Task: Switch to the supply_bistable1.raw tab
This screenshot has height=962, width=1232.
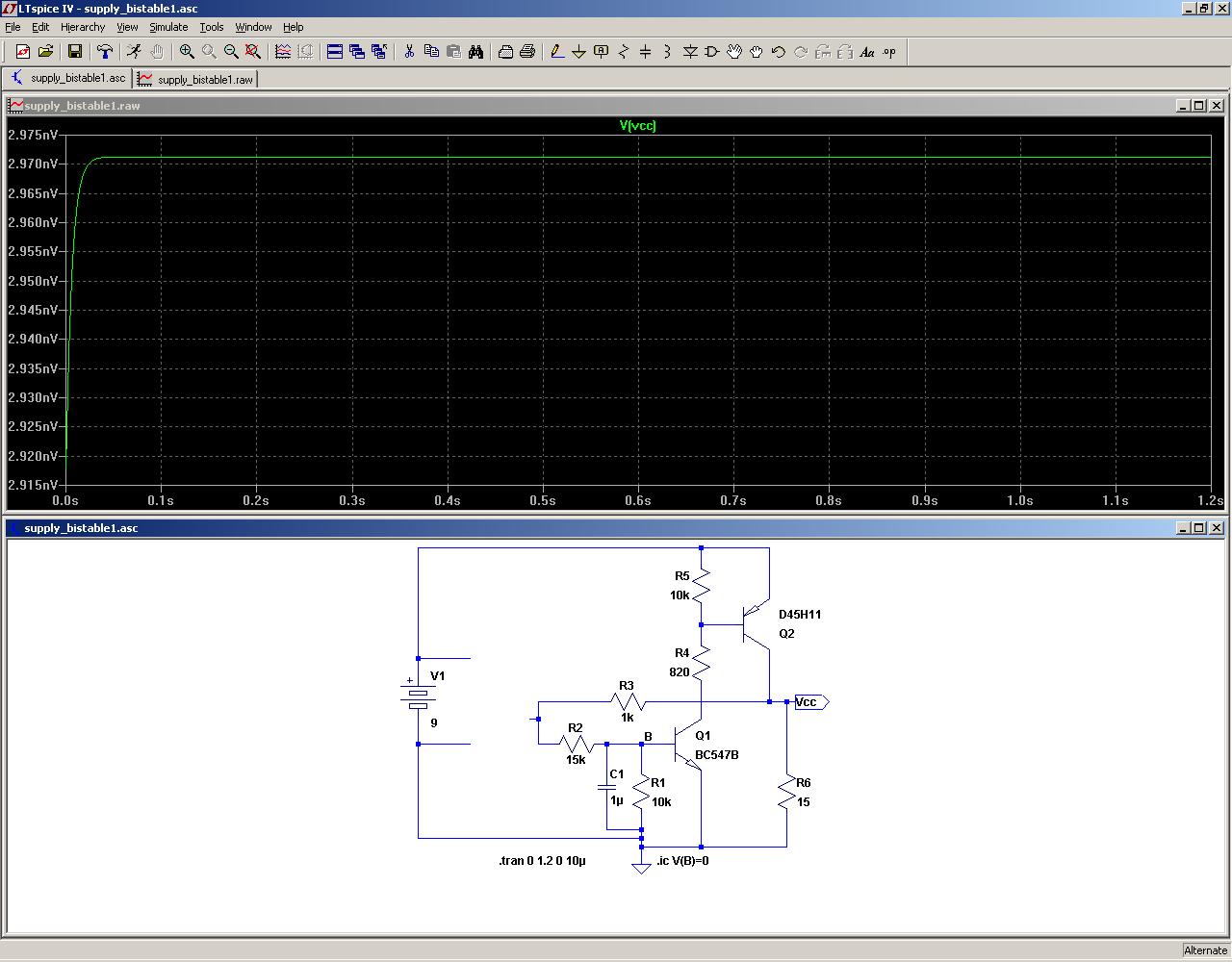Action: [196, 79]
